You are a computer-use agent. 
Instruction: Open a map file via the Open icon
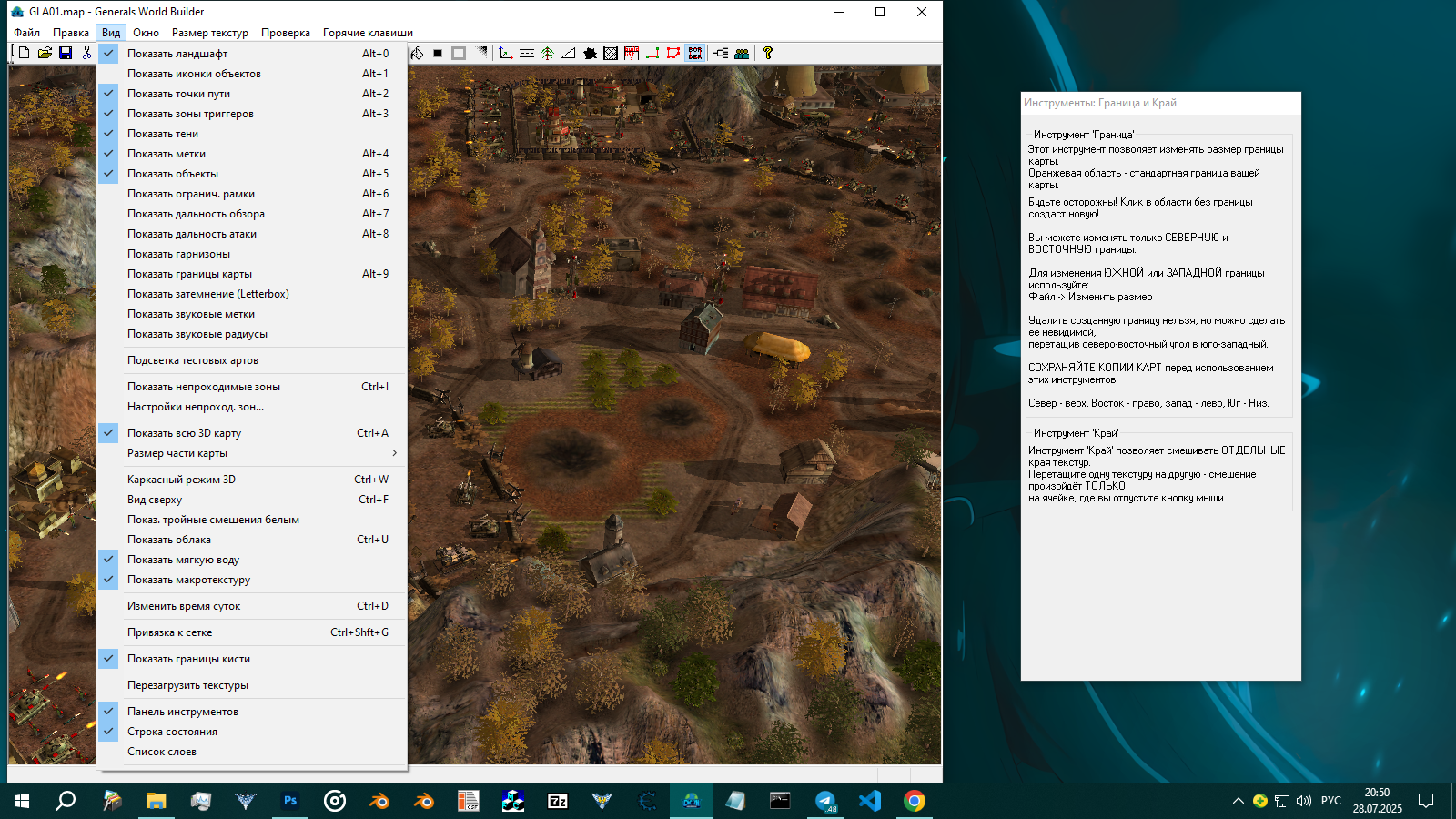point(45,53)
